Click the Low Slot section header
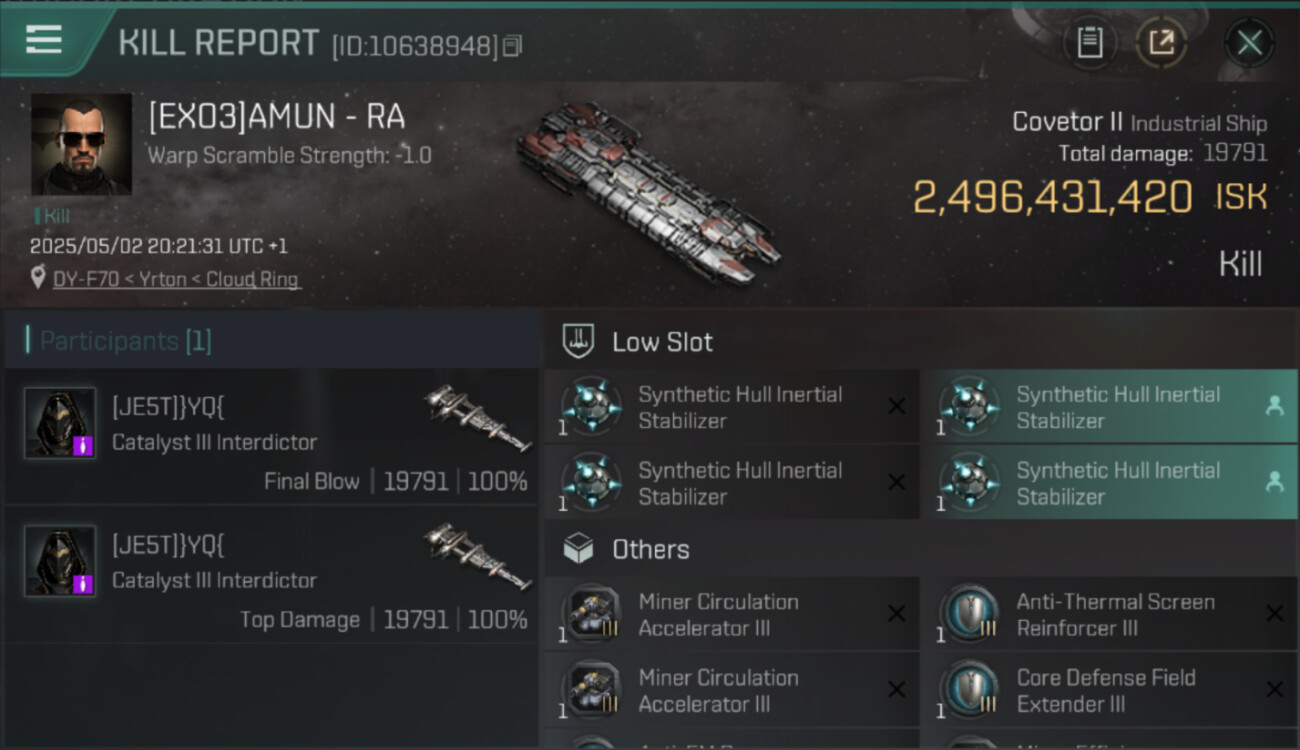1300x750 pixels. point(662,342)
